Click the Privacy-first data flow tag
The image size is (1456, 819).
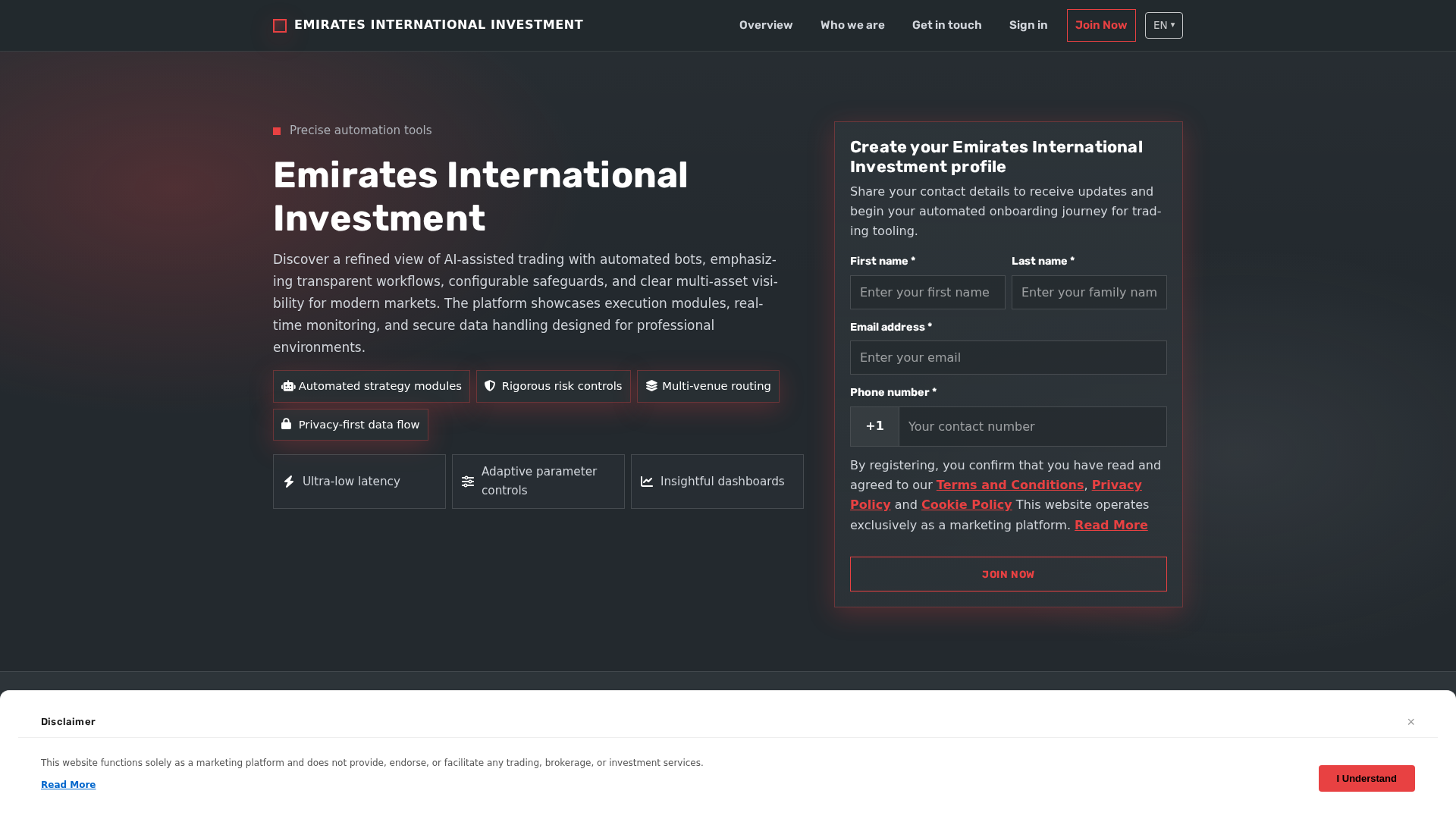[350, 425]
